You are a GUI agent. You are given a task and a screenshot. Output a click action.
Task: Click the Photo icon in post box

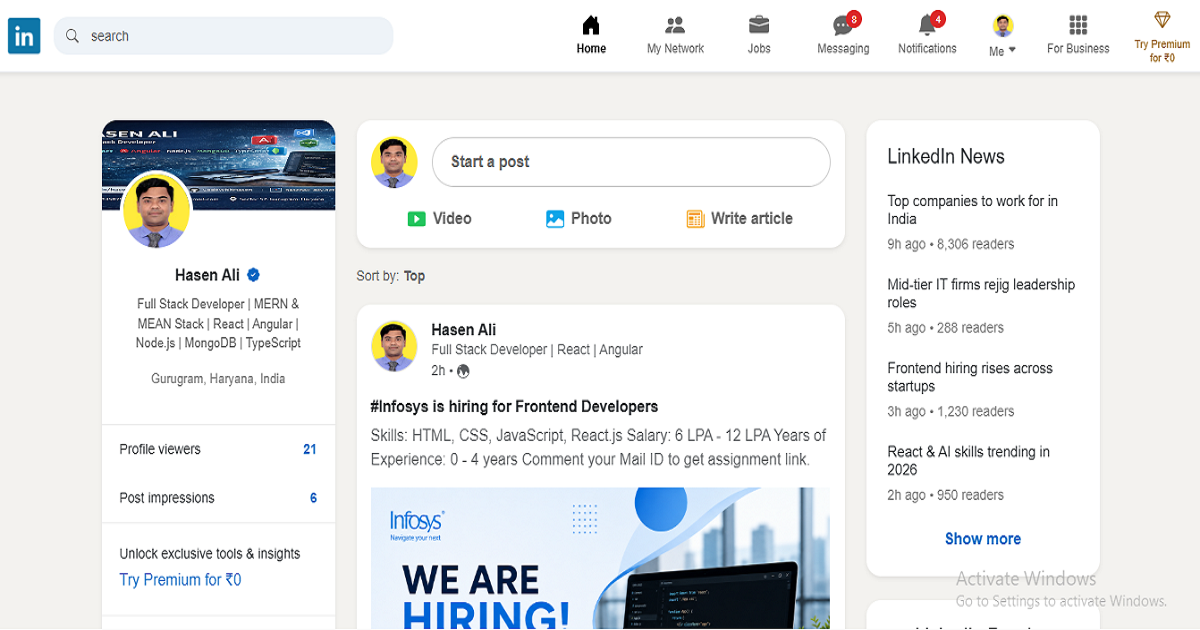coord(555,219)
